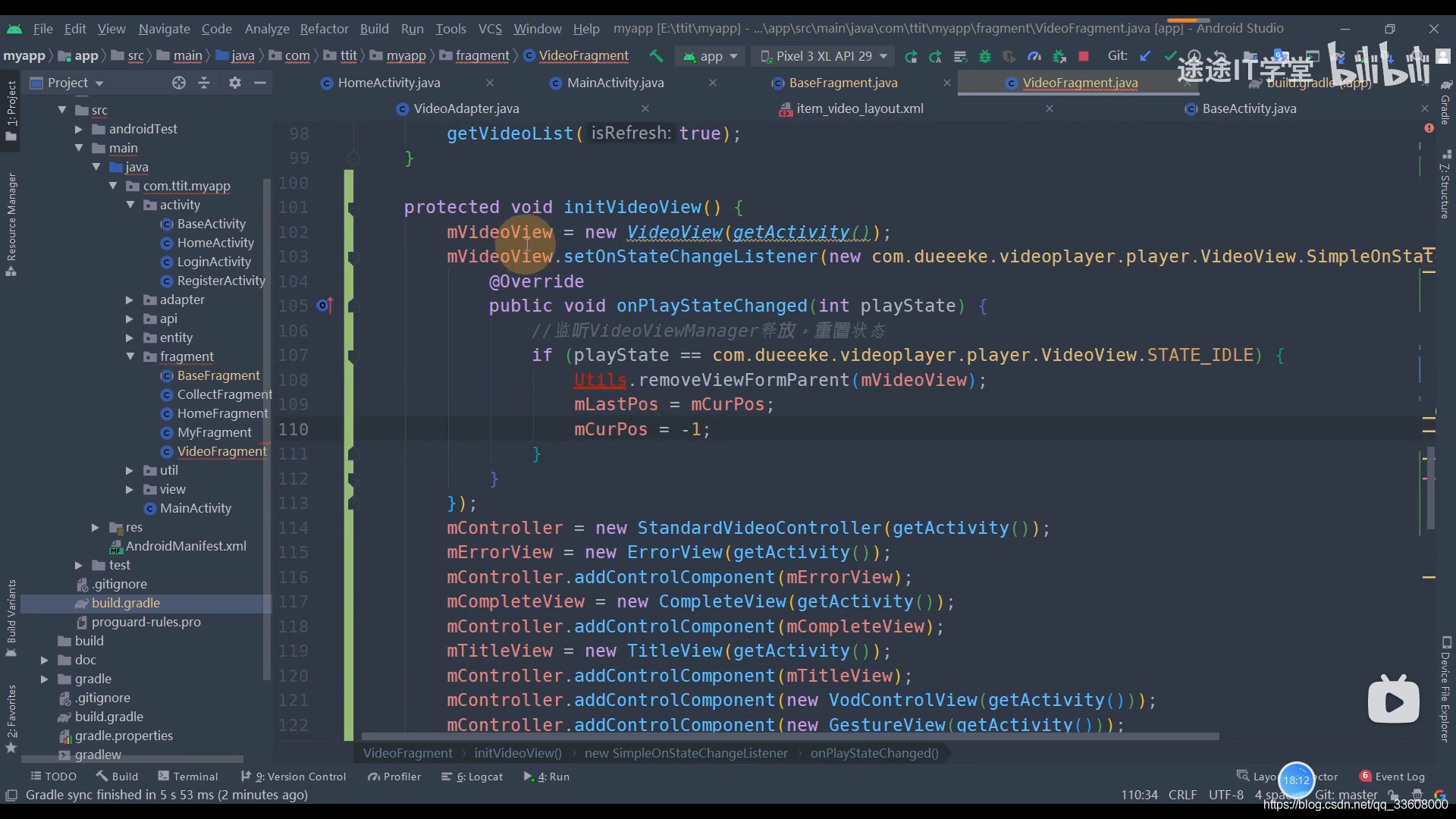Open the VCS menu

point(490,28)
